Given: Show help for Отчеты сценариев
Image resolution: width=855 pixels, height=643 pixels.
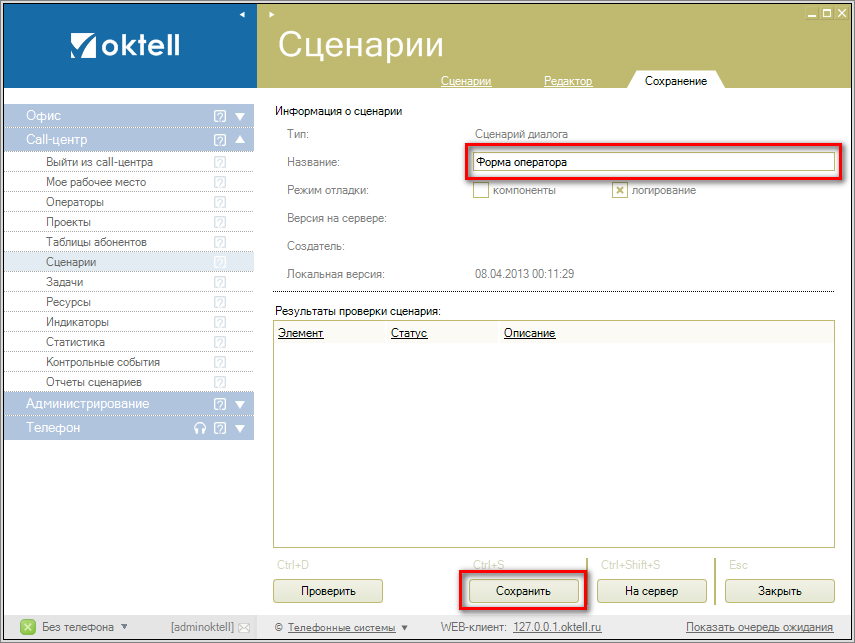Looking at the screenshot, I should 220,382.
